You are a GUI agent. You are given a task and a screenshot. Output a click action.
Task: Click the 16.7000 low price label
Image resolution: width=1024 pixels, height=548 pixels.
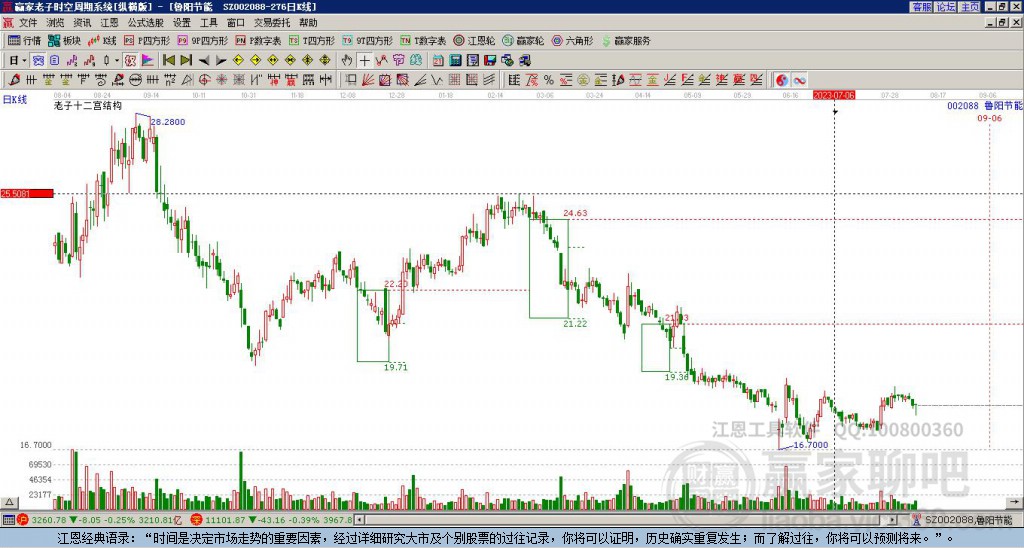coord(810,445)
